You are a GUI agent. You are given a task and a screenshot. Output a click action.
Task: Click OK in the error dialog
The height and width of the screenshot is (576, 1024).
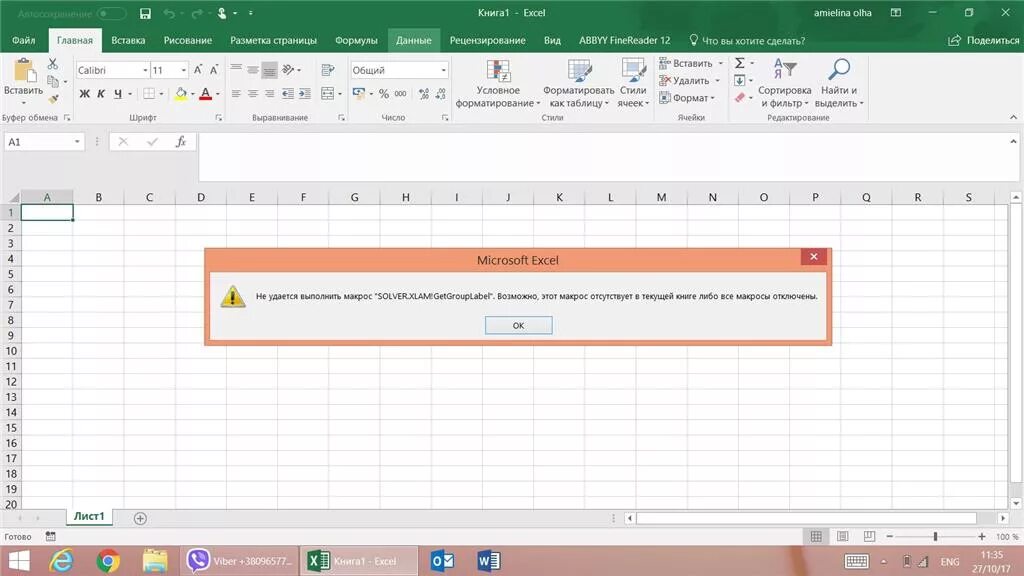coord(519,325)
